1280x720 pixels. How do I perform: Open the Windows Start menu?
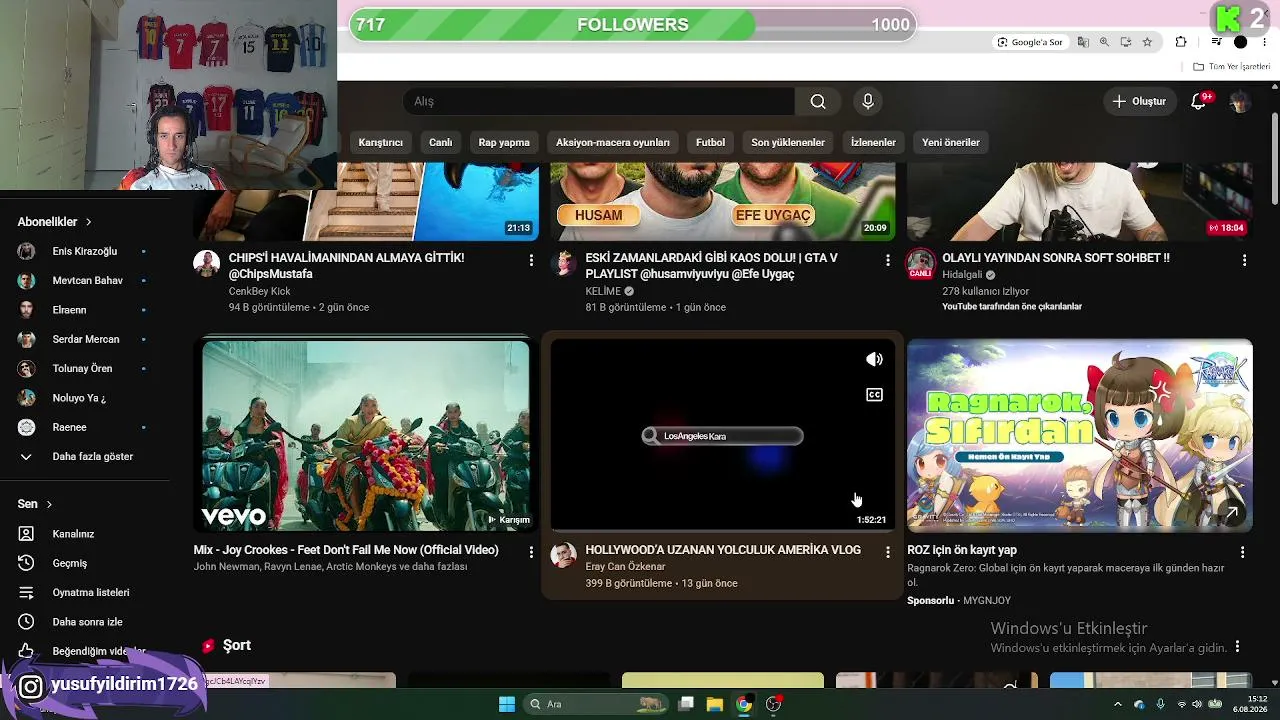[507, 704]
